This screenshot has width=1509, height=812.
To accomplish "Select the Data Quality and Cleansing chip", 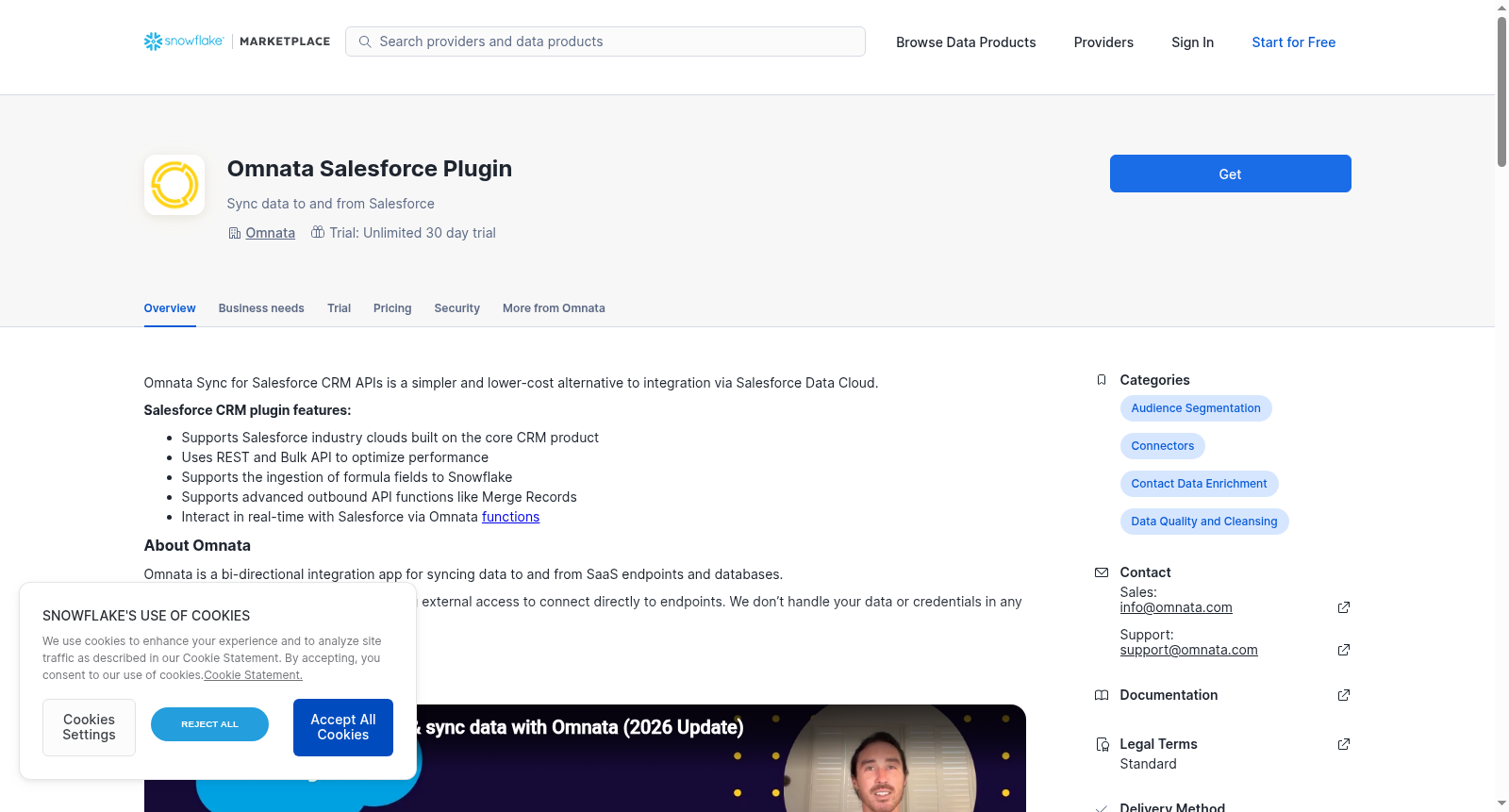I will (x=1204, y=522).
